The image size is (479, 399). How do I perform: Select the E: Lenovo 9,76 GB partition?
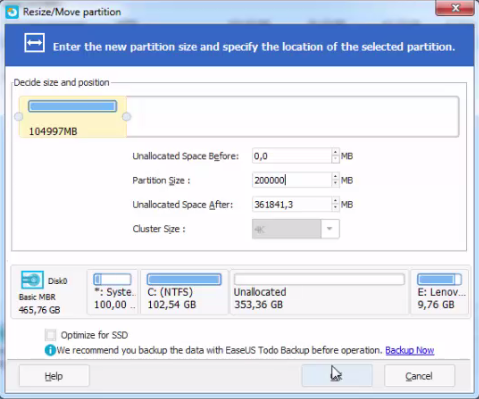point(440,292)
